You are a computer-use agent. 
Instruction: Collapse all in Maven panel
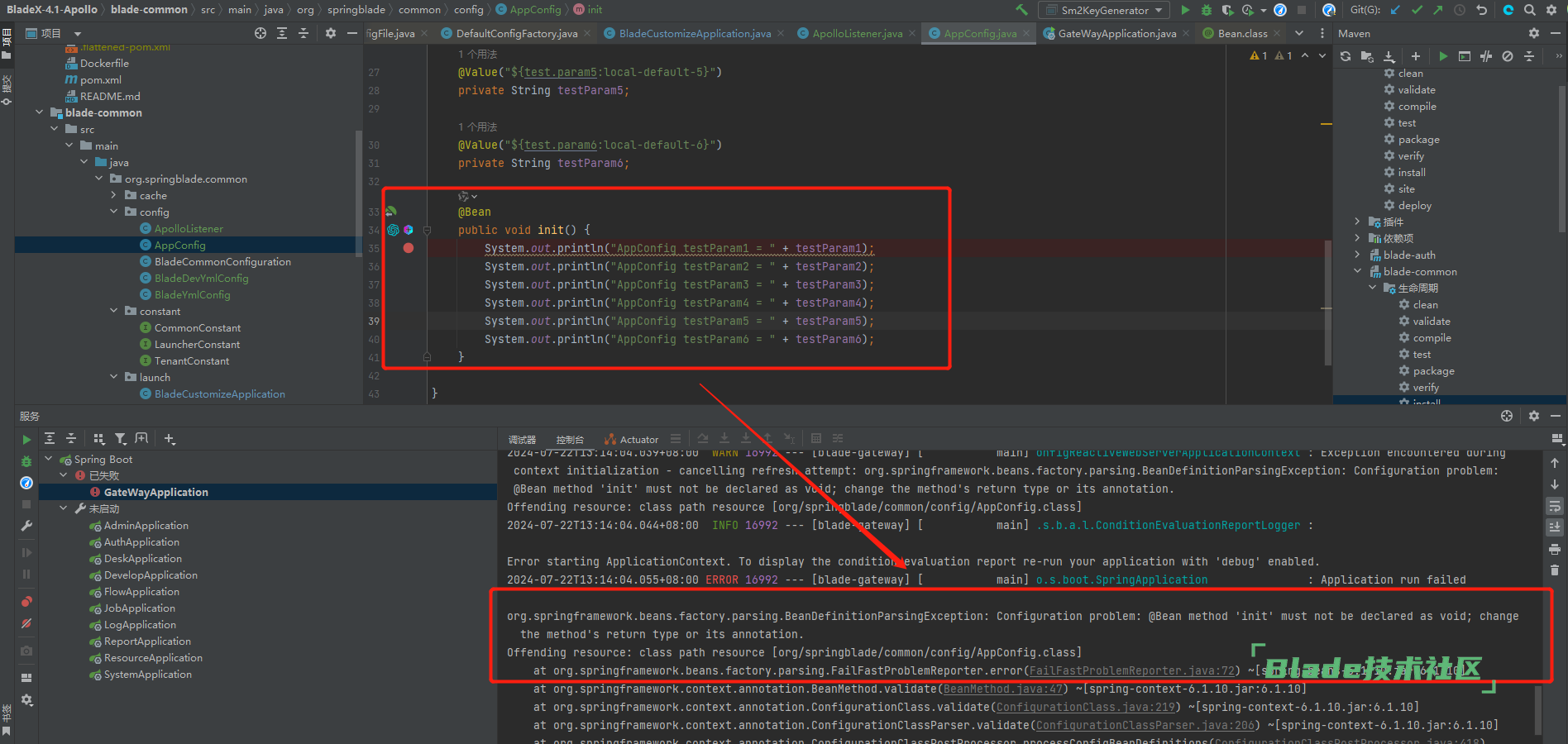point(1529,56)
